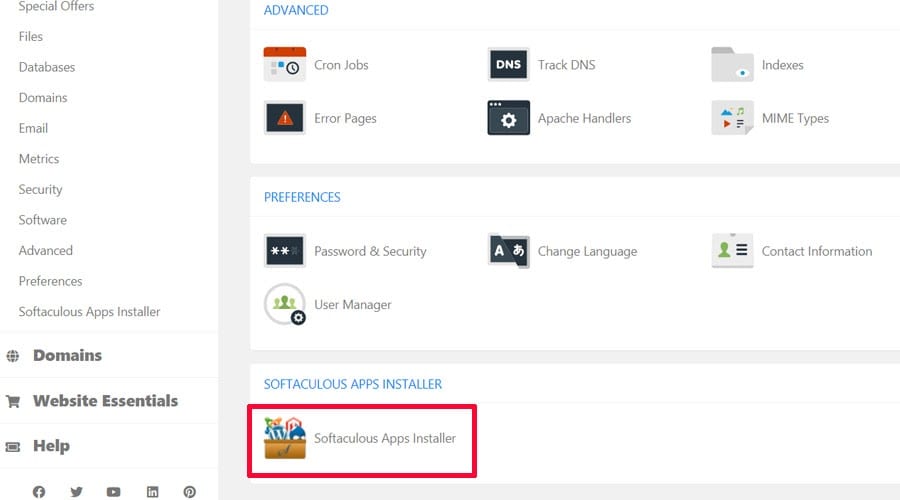The image size is (900, 500).
Task: Open the Softaculous toolbox icon
Action: [285, 438]
